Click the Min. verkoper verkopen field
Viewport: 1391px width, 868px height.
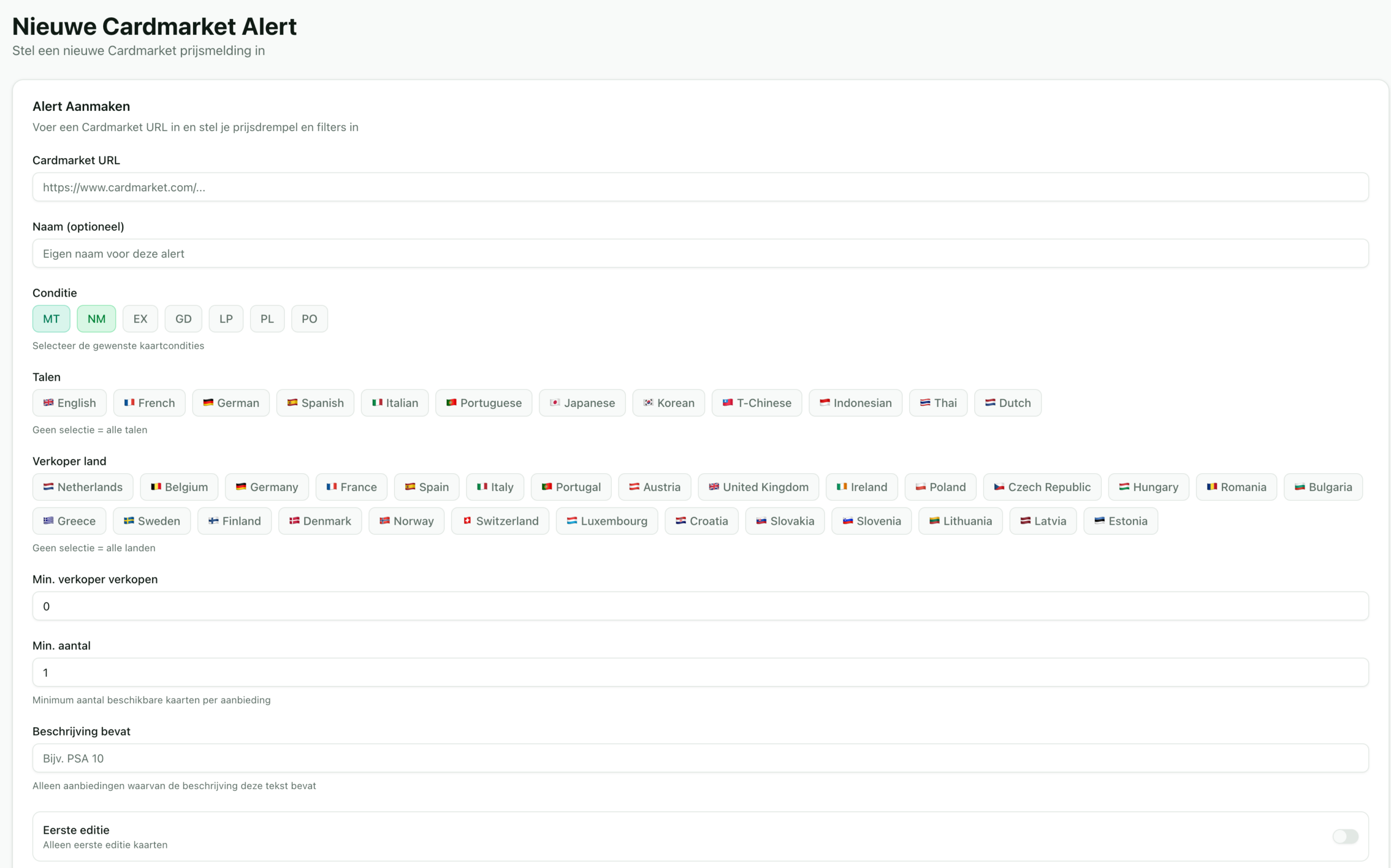[x=700, y=606]
